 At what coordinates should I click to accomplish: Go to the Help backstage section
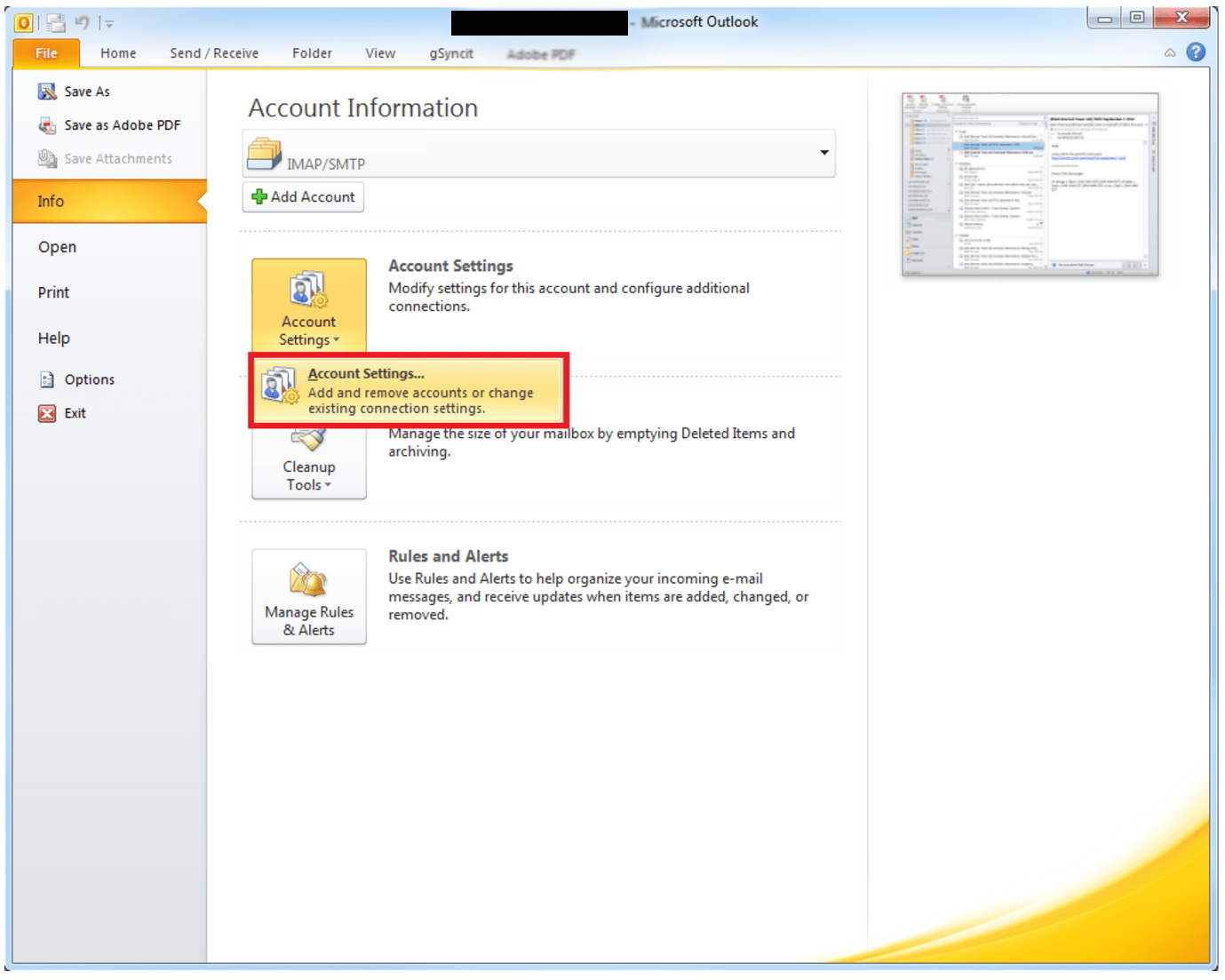coord(53,339)
